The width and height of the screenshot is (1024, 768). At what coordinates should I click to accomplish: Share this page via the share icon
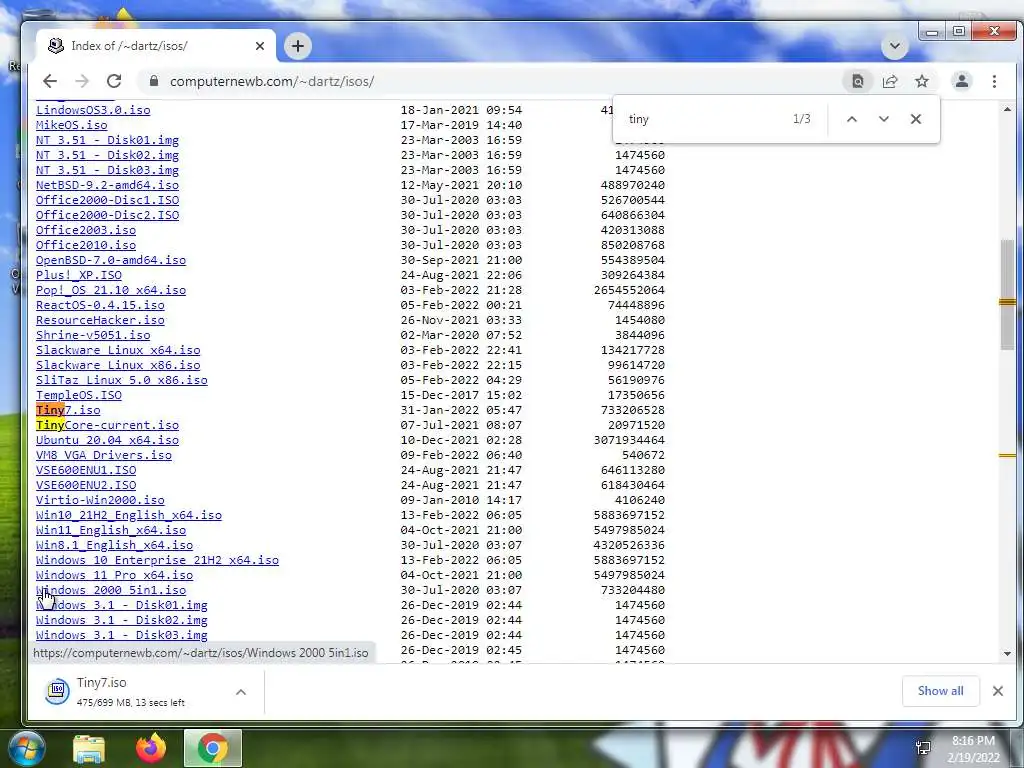889,81
